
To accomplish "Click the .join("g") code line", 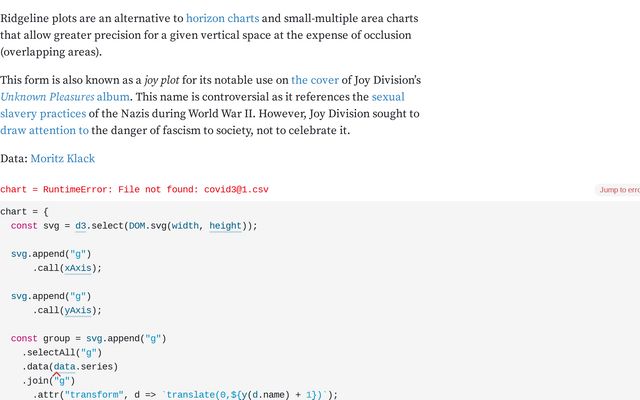I will [50, 380].
